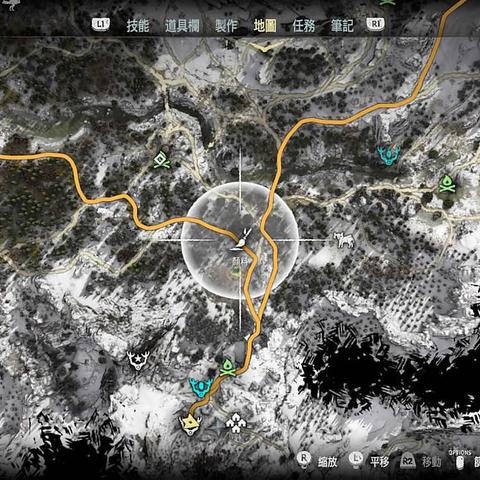This screenshot has width=480, height=480.
Task: Select the white antlered star hunting grounds icon
Action: coord(138,361)
